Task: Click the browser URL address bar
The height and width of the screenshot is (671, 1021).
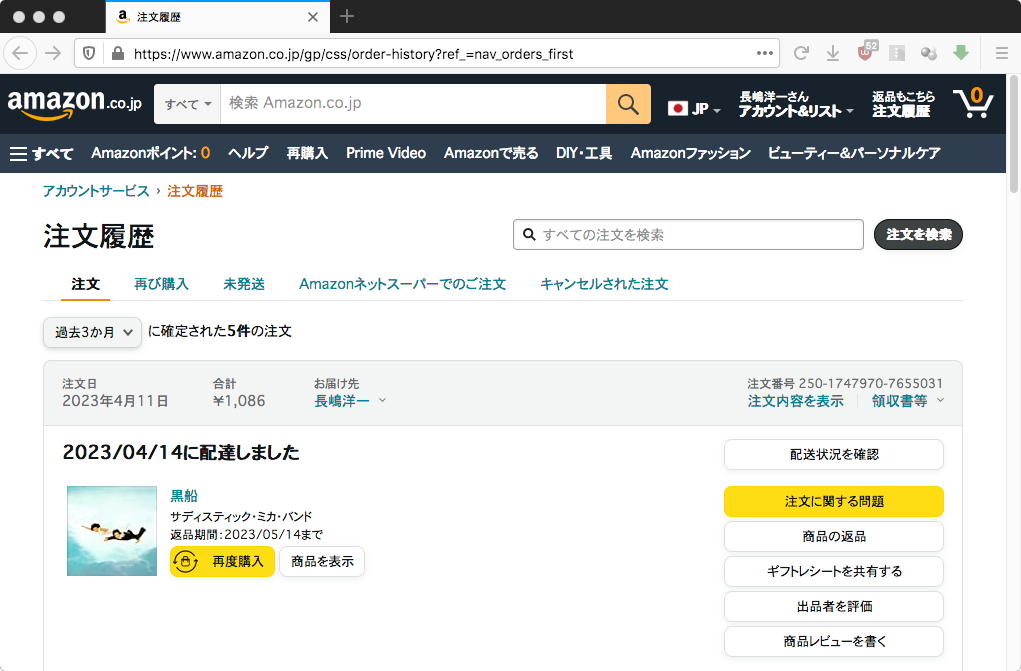Action: (x=427, y=53)
